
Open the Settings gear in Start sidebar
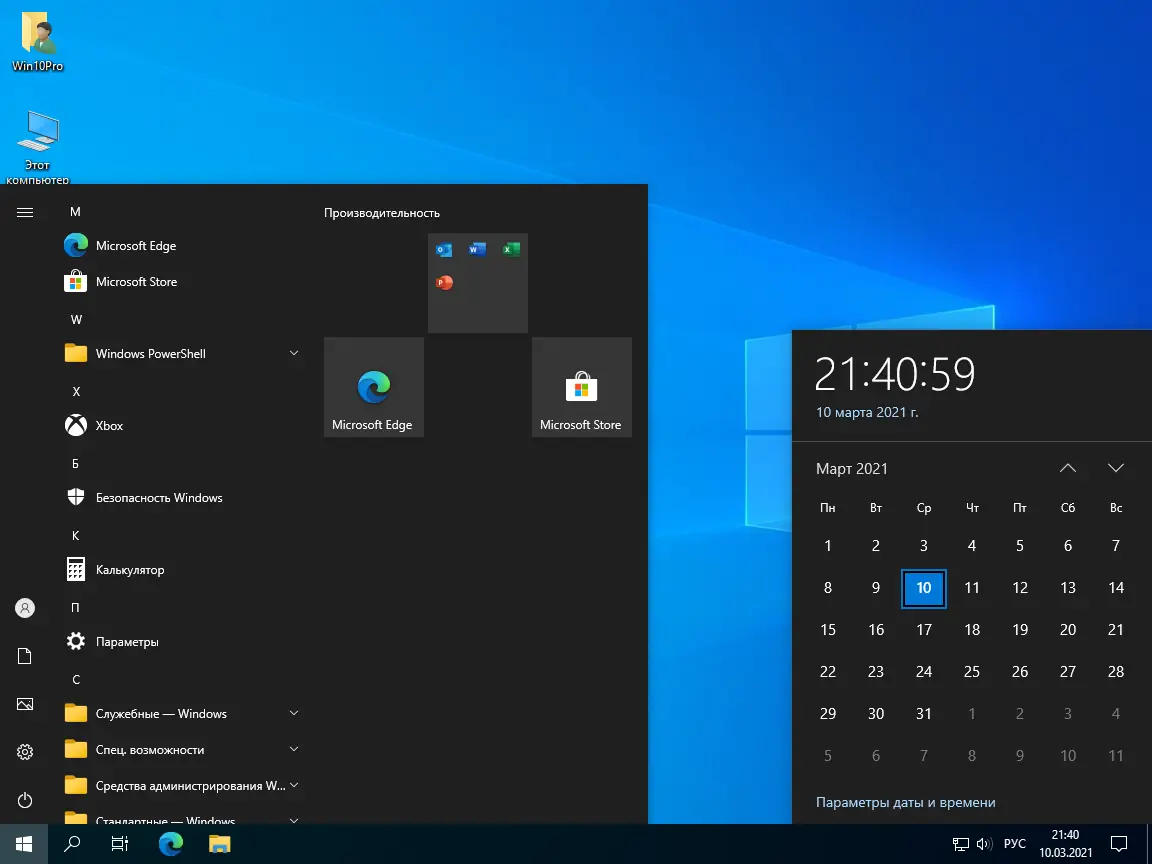point(24,751)
